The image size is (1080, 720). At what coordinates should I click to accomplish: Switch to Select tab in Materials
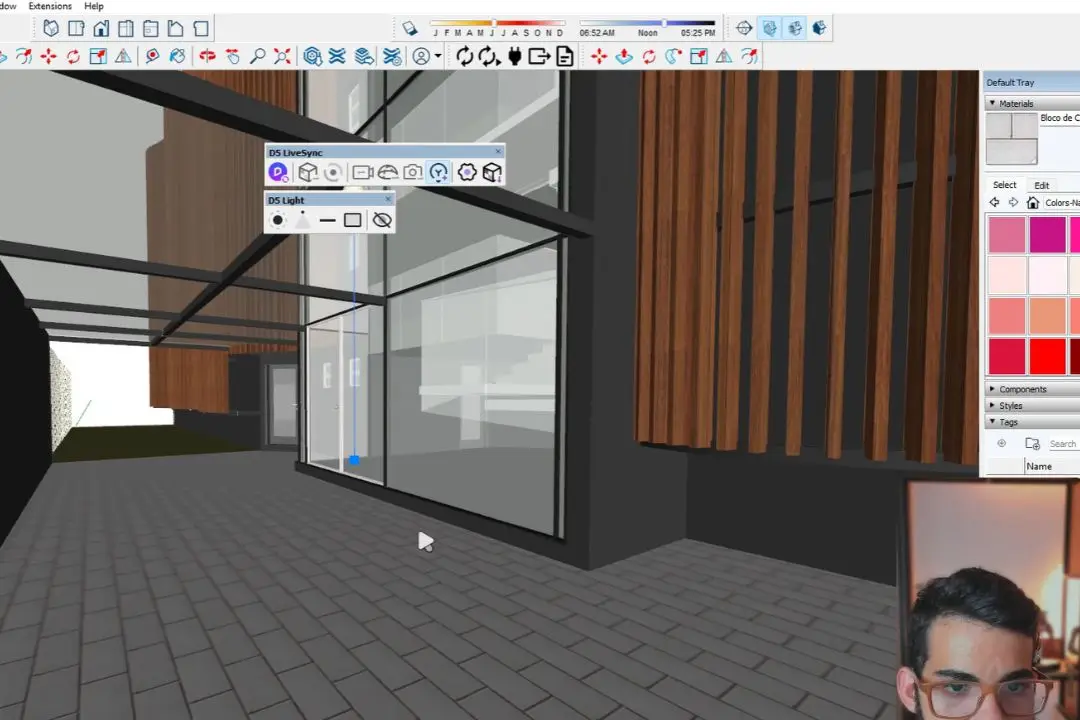pyautogui.click(x=1004, y=185)
